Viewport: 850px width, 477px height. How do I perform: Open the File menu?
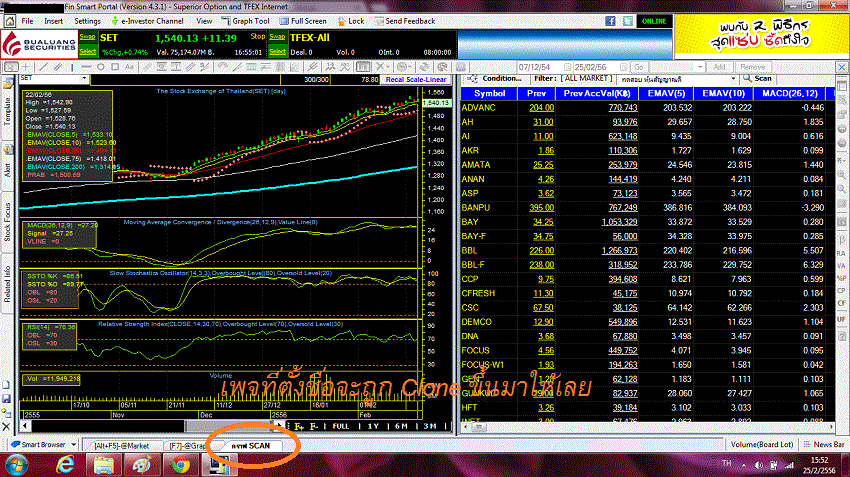coord(27,21)
